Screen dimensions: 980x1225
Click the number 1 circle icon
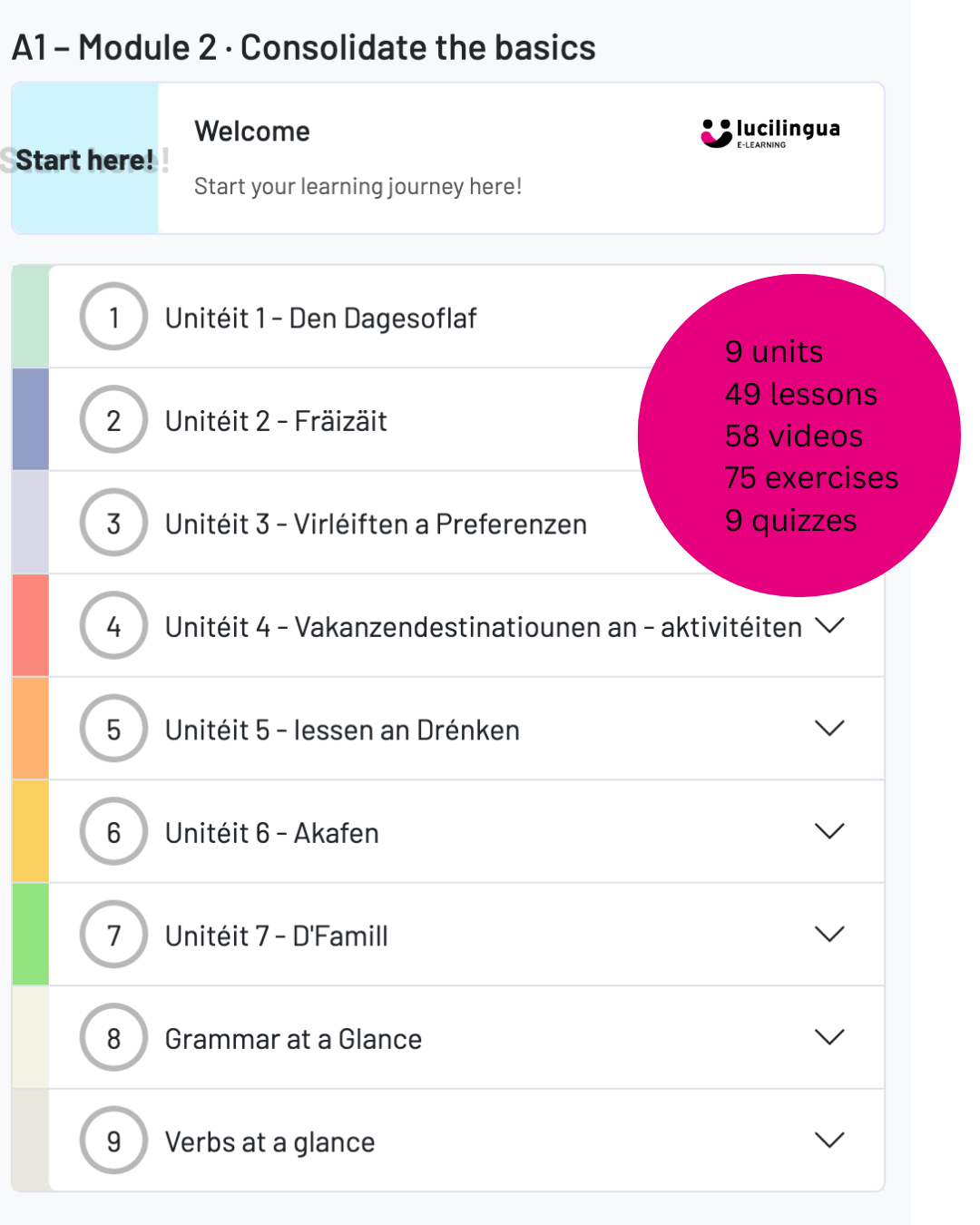pos(113,318)
